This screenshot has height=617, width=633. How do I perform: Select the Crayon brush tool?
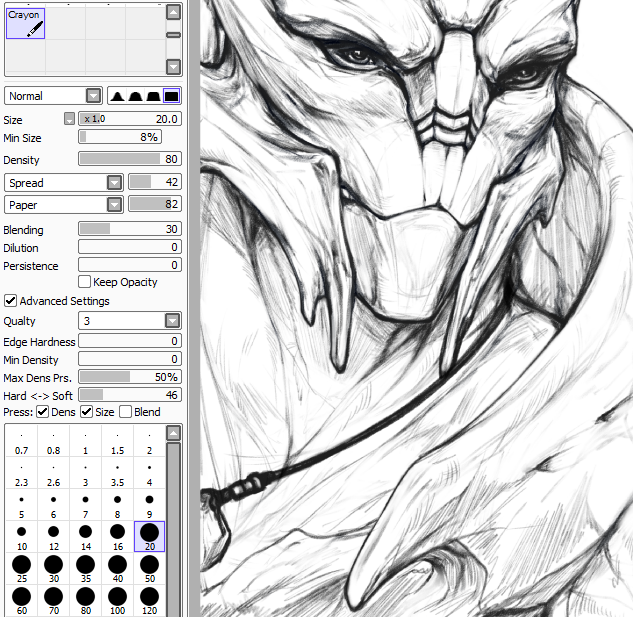25,24
